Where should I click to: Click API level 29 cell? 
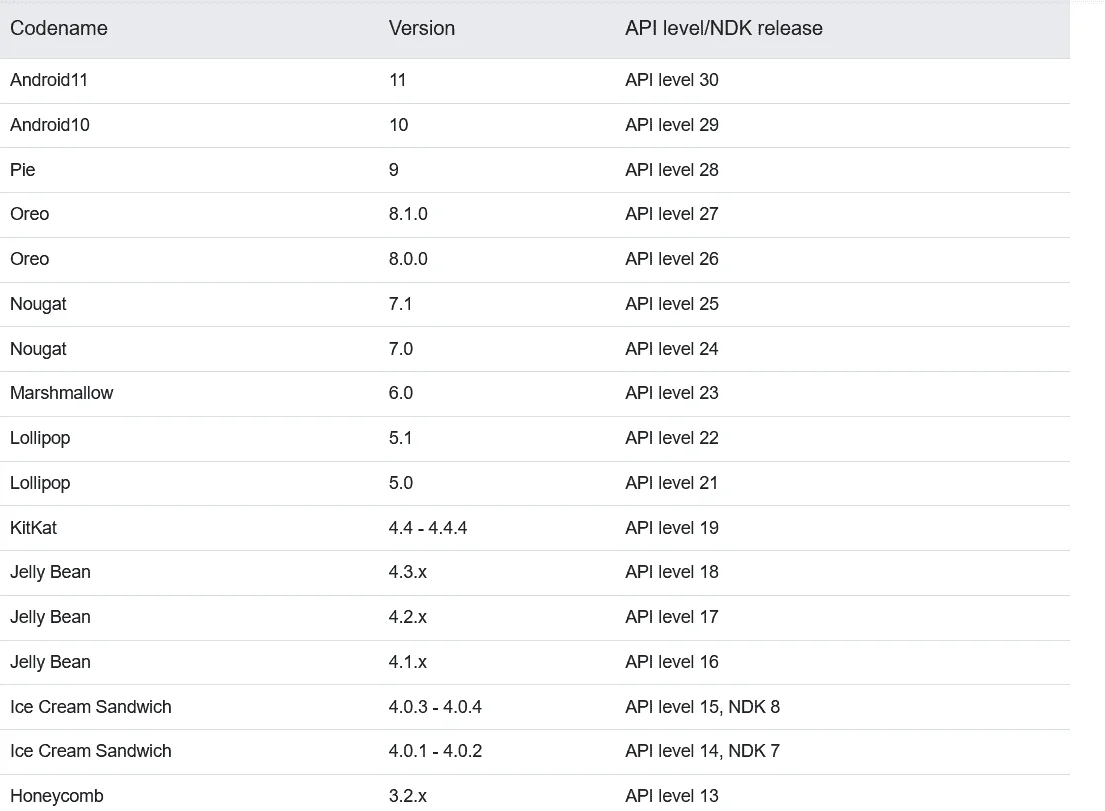pos(672,125)
